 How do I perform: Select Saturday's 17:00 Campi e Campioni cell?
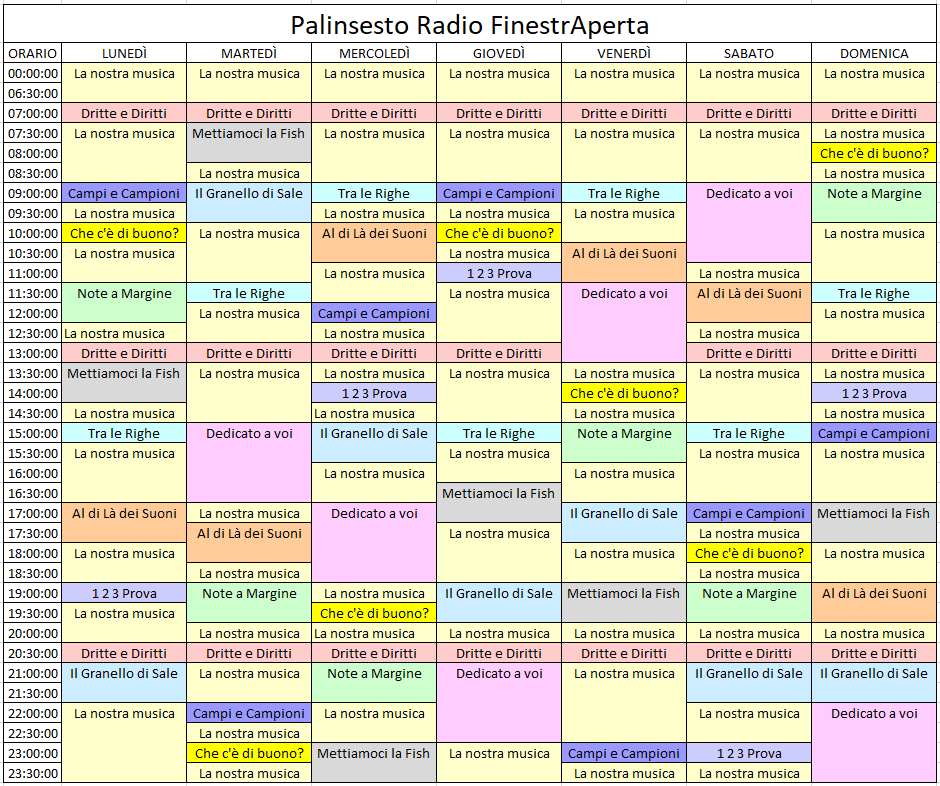[749, 513]
